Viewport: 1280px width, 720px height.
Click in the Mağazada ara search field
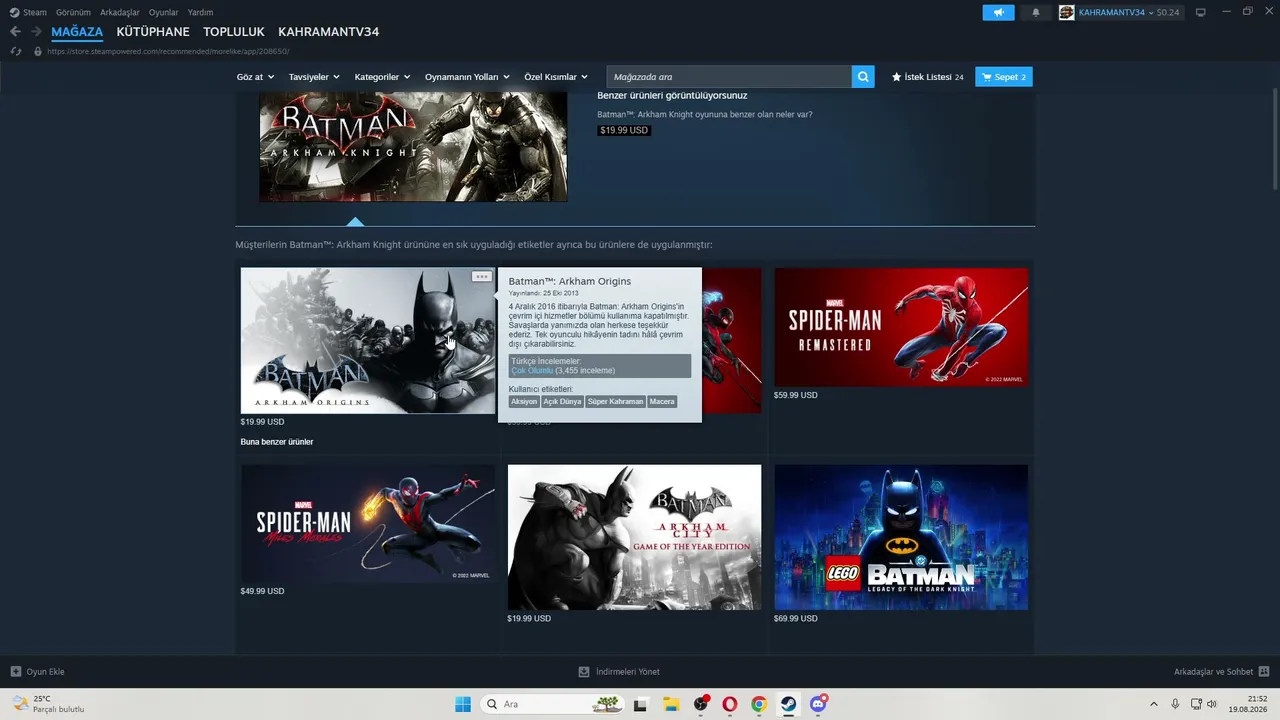tap(729, 77)
